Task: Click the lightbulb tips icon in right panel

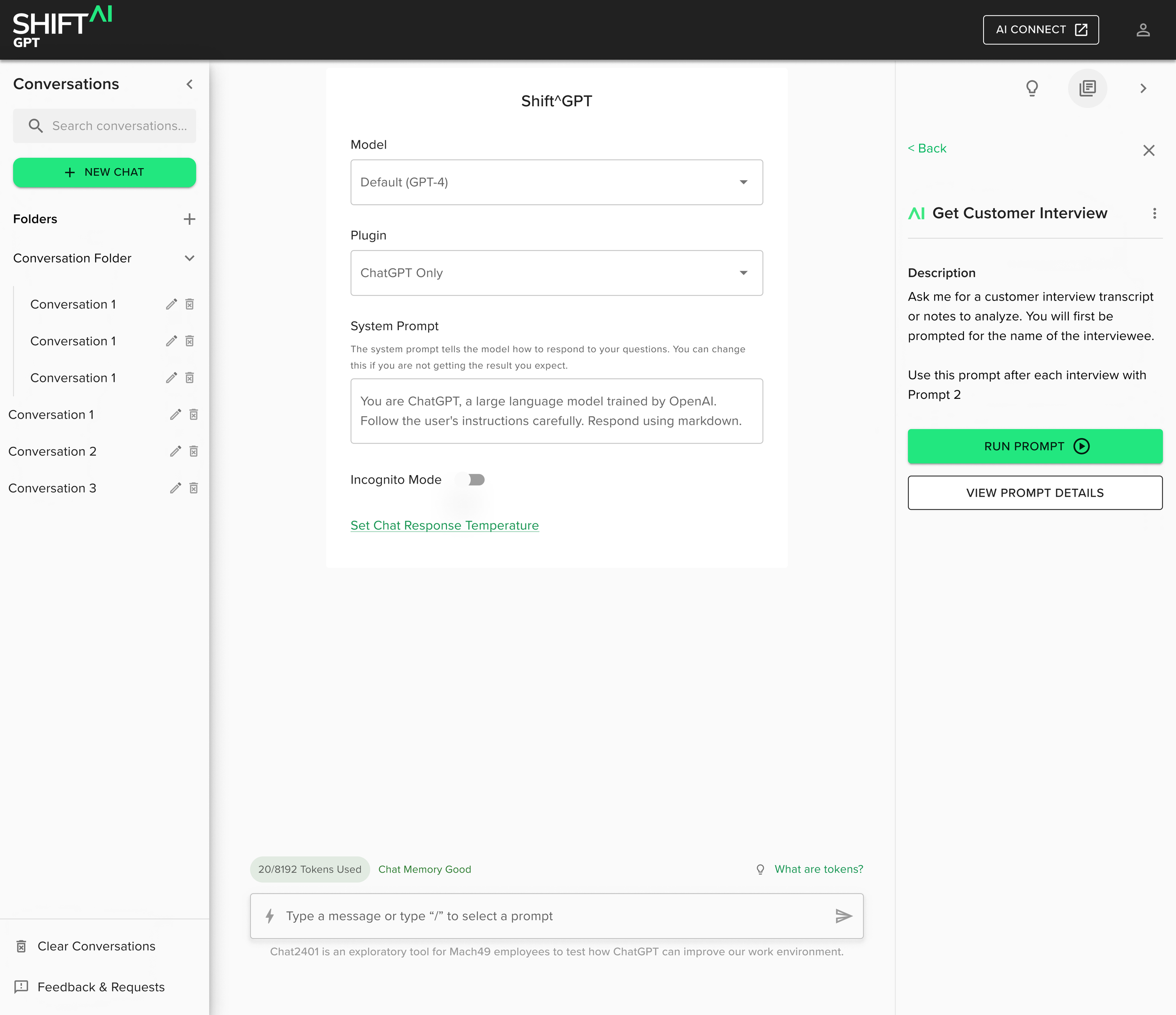Action: point(1032,88)
